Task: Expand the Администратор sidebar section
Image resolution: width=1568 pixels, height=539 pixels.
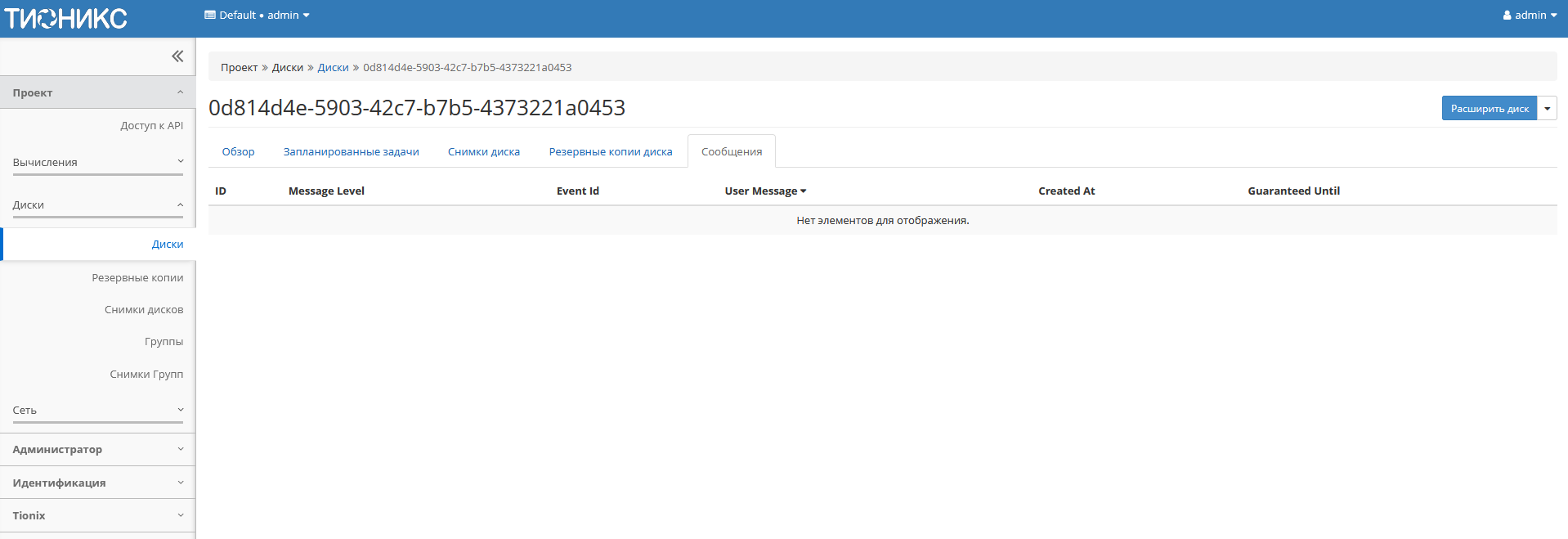Action: tap(97, 450)
